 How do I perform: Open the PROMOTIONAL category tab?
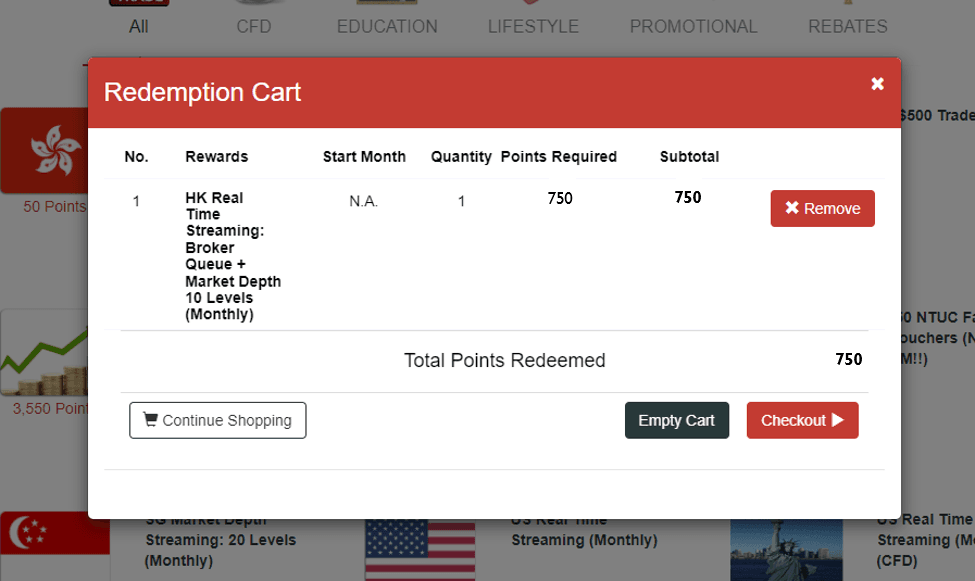693,26
